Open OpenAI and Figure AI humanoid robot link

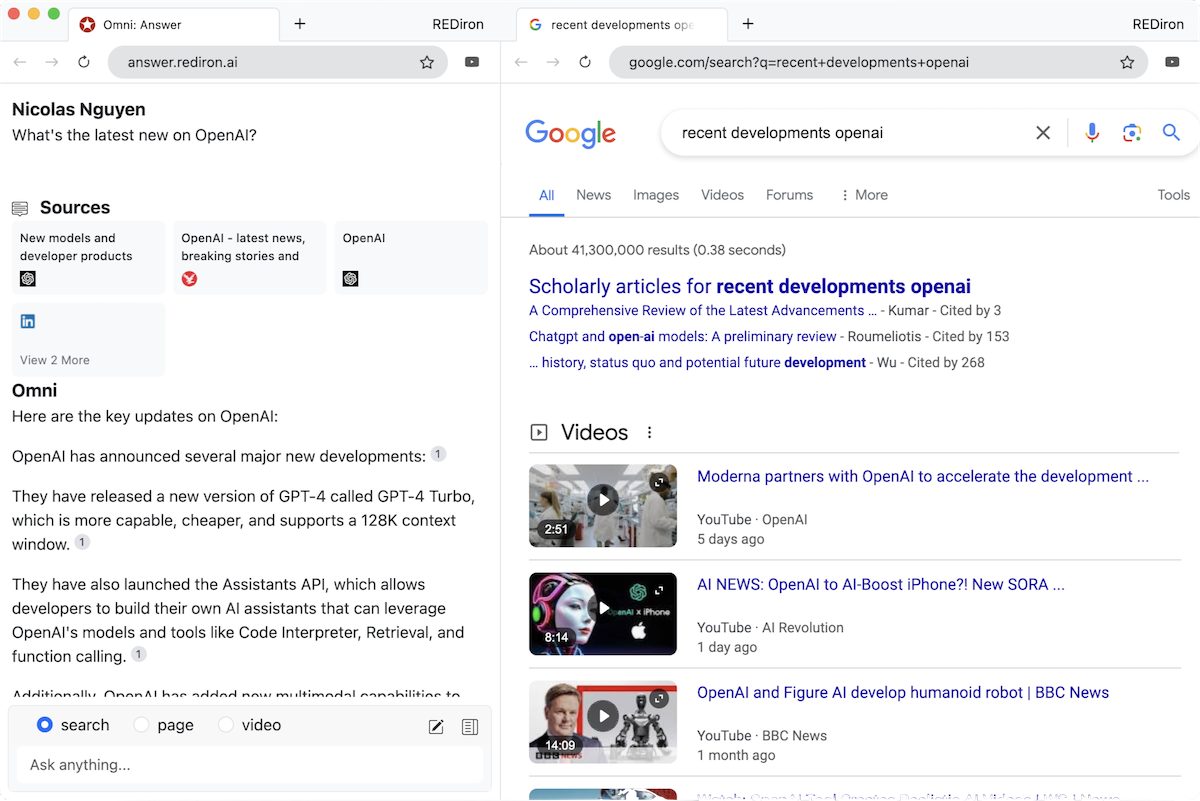[x=903, y=693]
